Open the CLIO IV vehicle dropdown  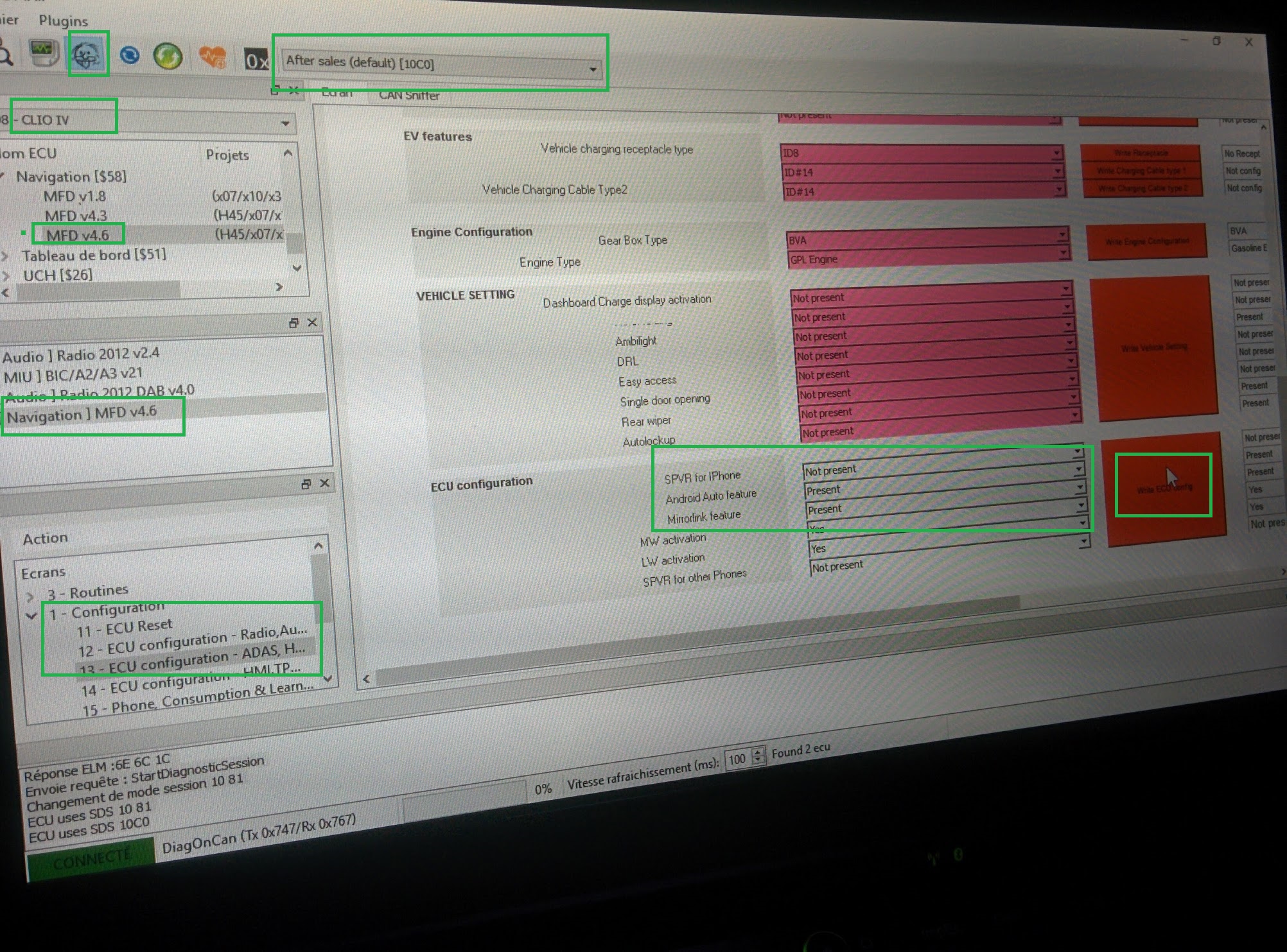146,121
